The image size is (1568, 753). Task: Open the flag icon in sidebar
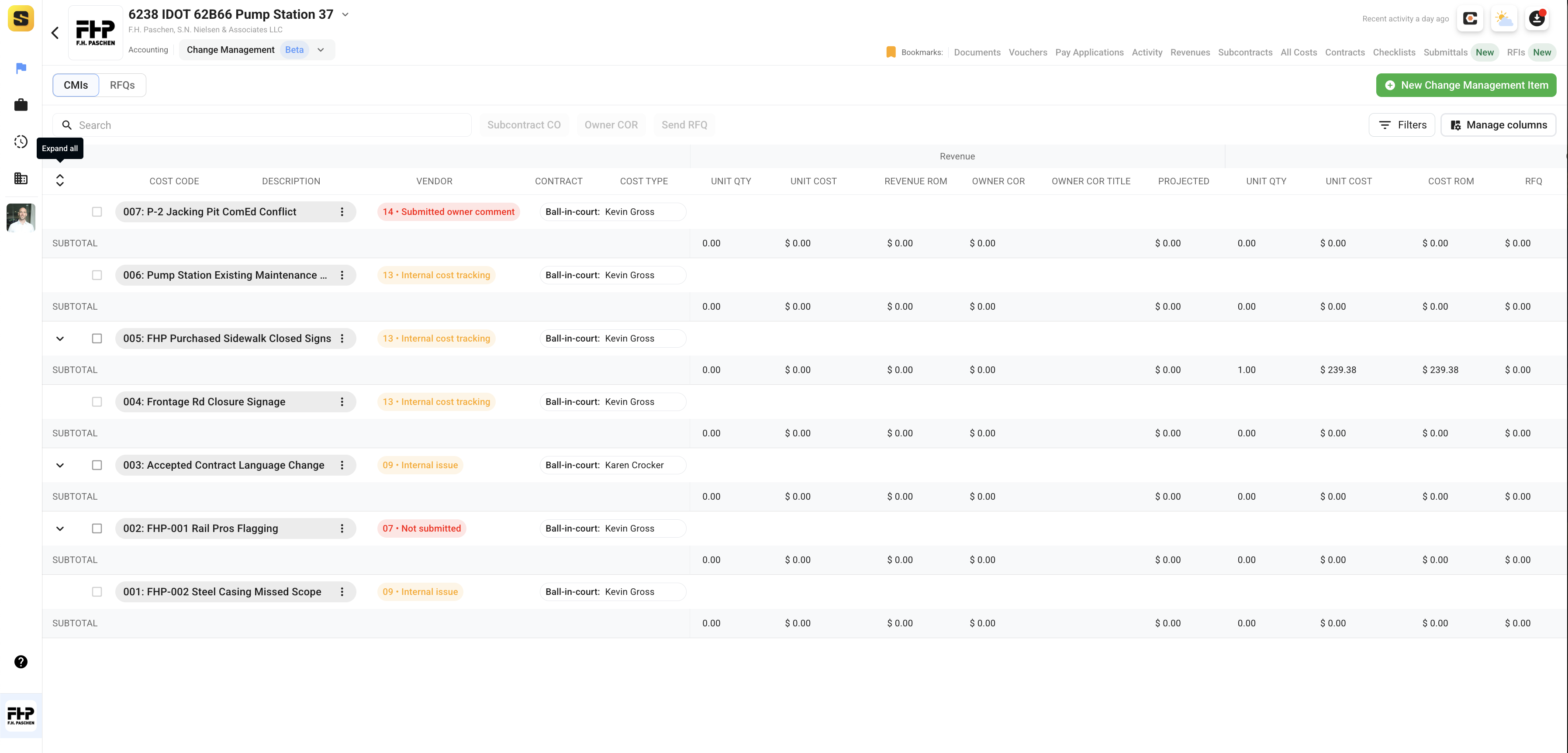(x=21, y=68)
